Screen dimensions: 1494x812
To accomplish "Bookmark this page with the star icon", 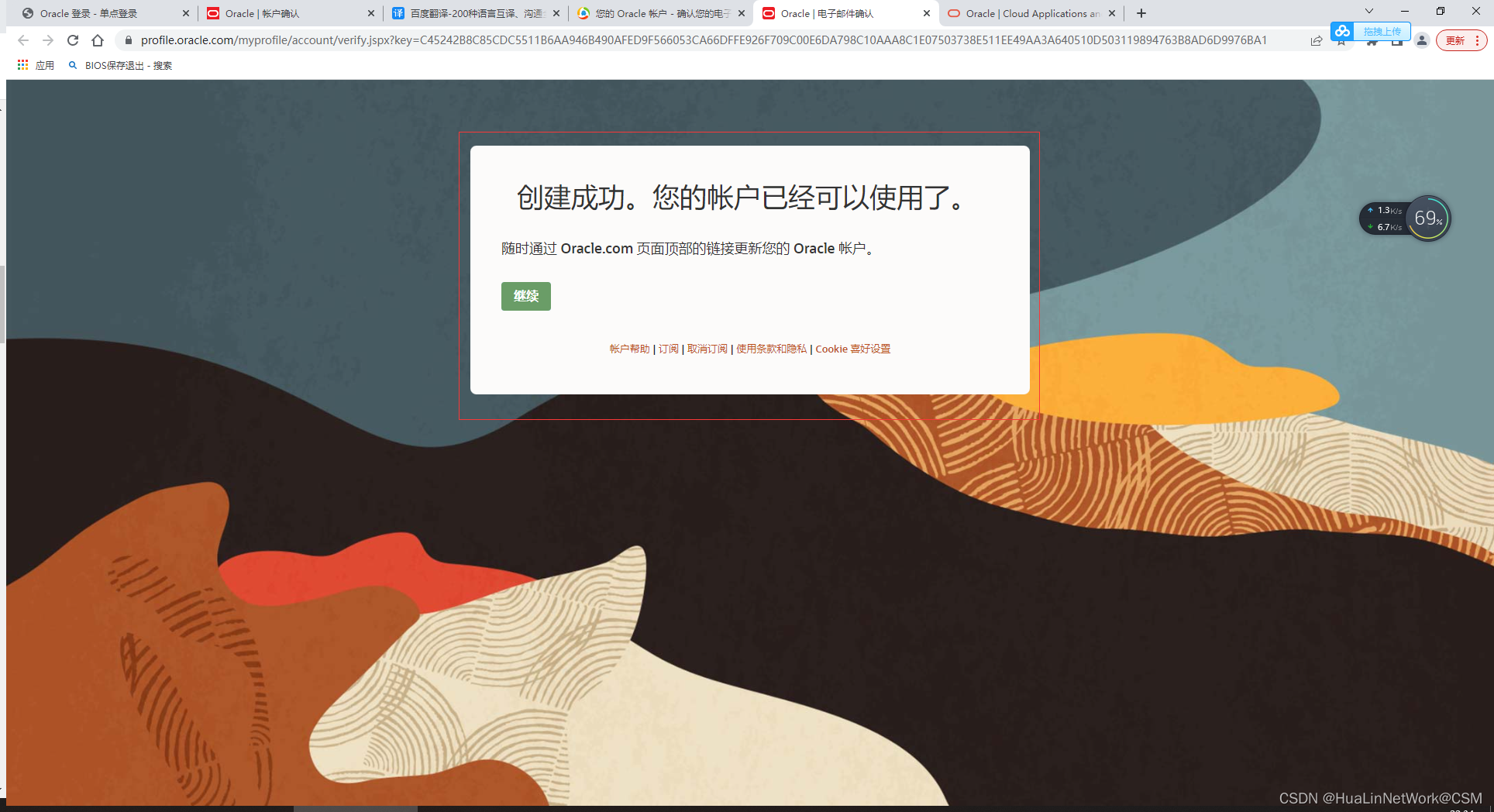I will [1341, 40].
